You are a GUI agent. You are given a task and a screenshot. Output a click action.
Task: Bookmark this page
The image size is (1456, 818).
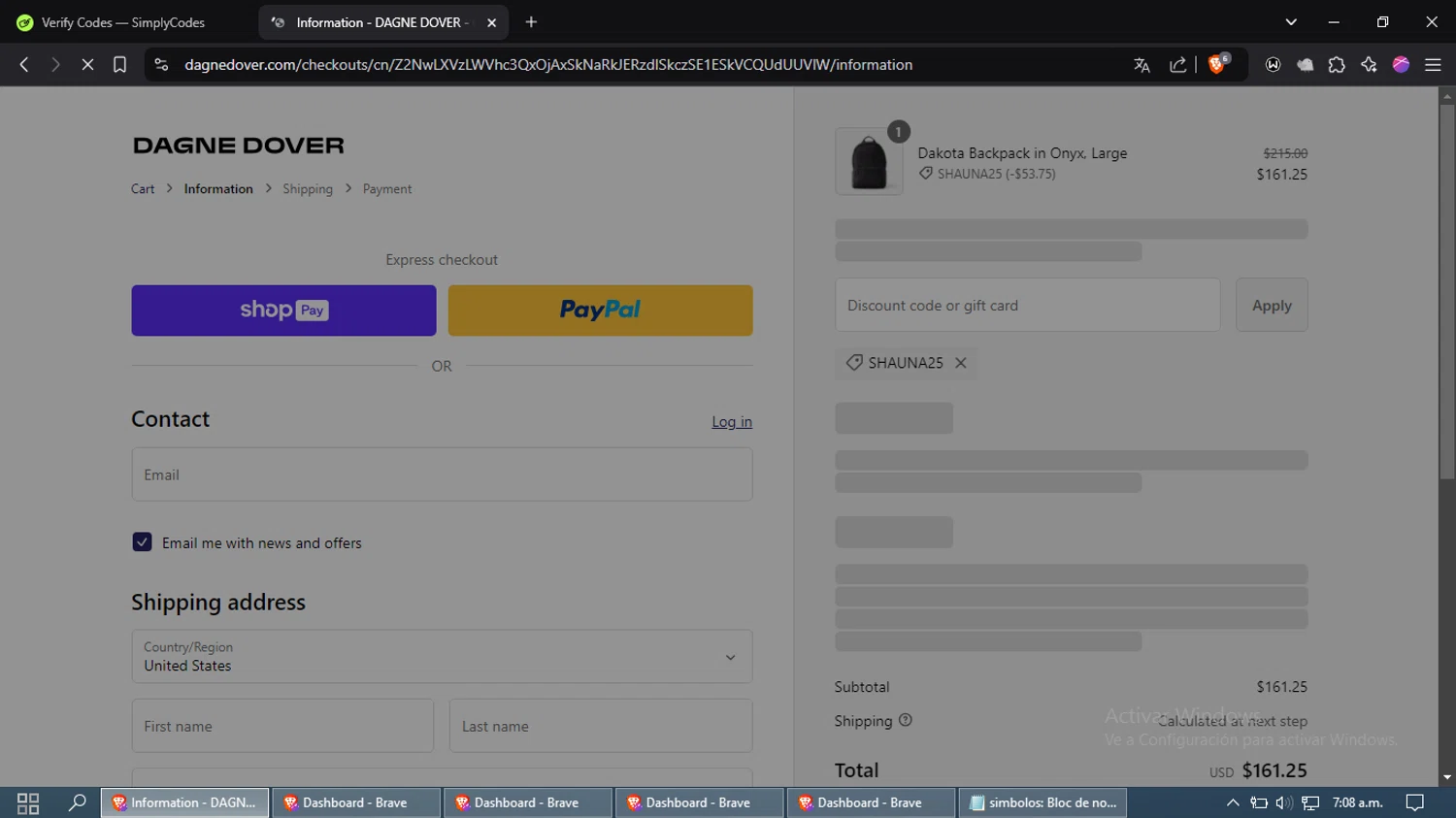click(x=119, y=65)
